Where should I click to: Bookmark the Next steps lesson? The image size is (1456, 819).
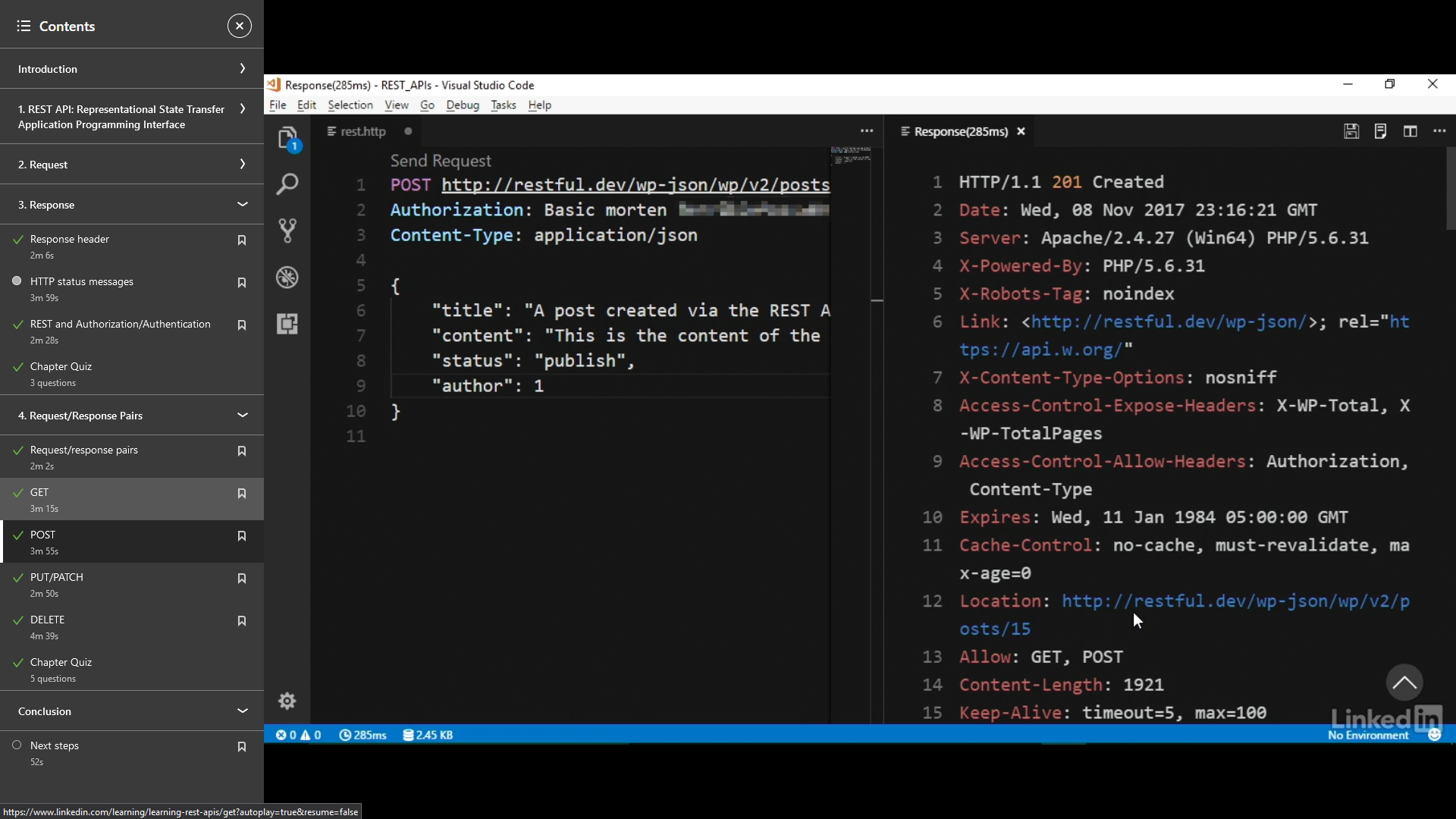click(x=242, y=747)
